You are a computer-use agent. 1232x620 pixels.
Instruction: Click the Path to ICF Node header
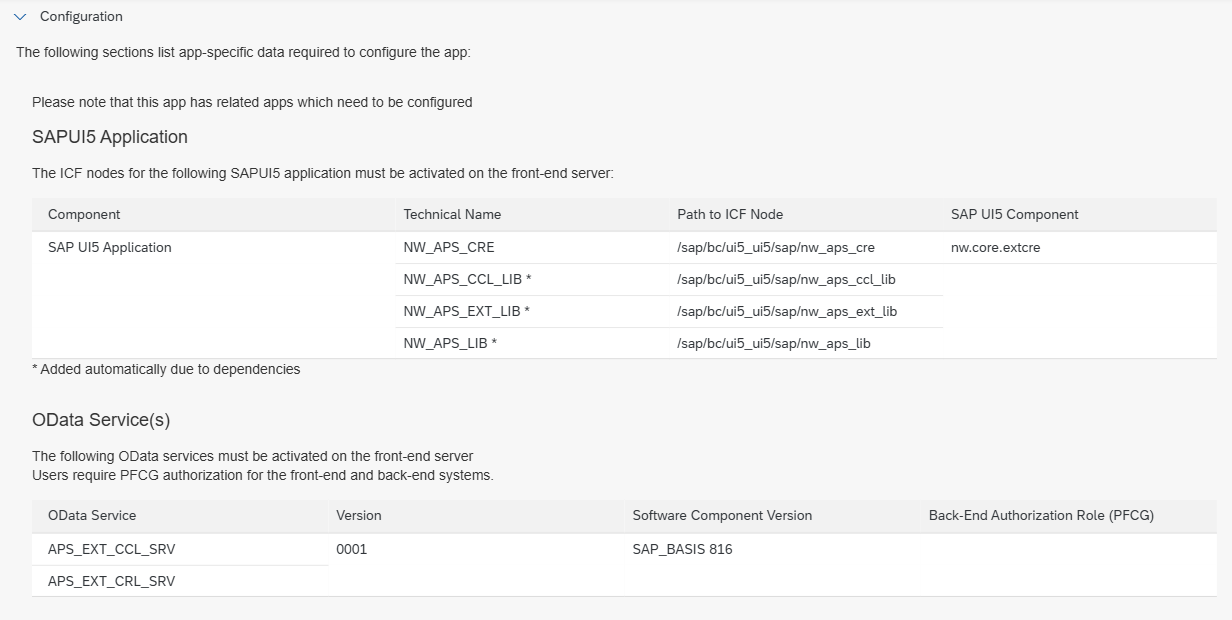pyautogui.click(x=730, y=214)
